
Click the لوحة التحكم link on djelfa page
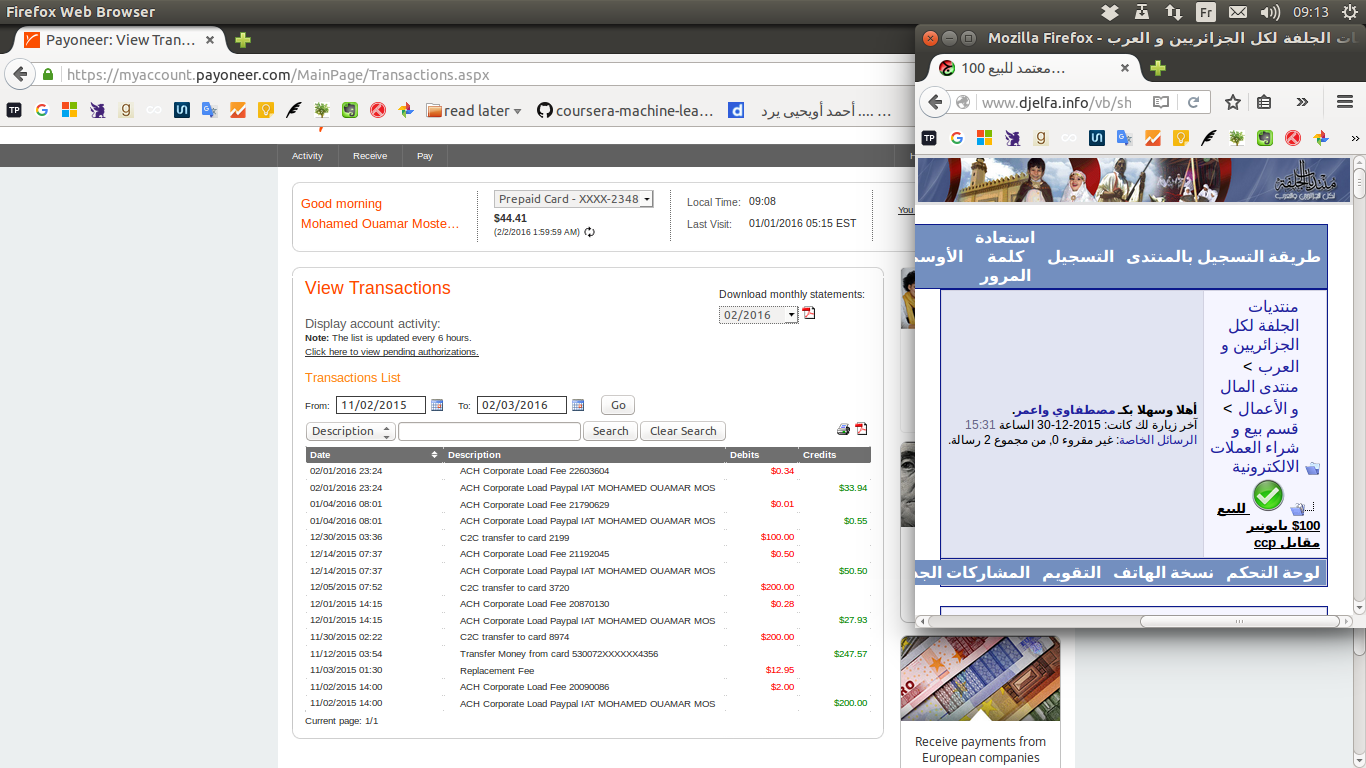click(1273, 573)
